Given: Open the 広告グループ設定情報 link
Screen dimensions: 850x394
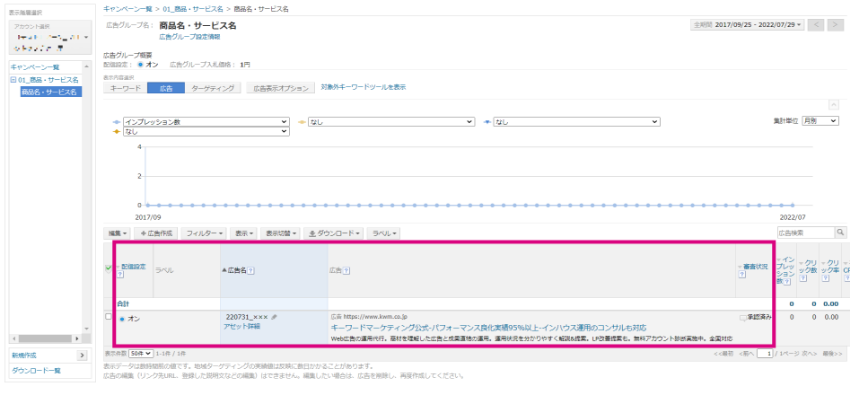Looking at the screenshot, I should [190, 37].
